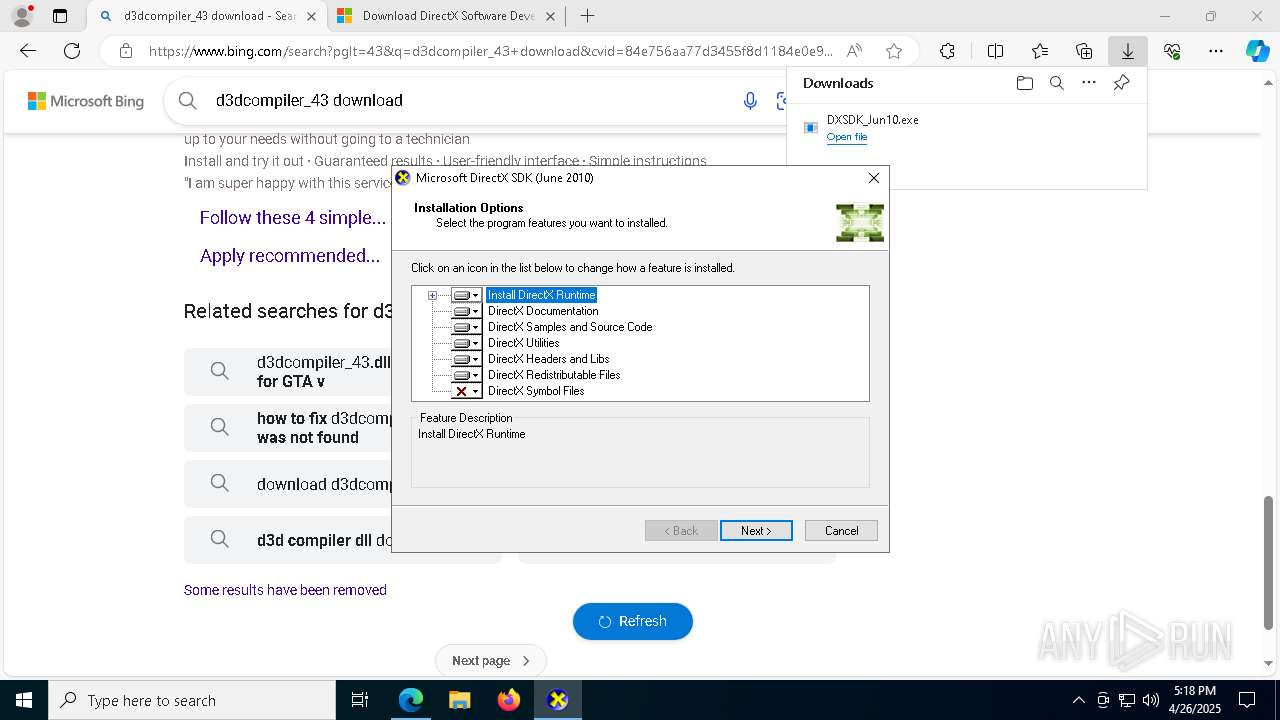Select DirectX Symbol Files row
The width and height of the screenshot is (1280, 720).
(536, 391)
